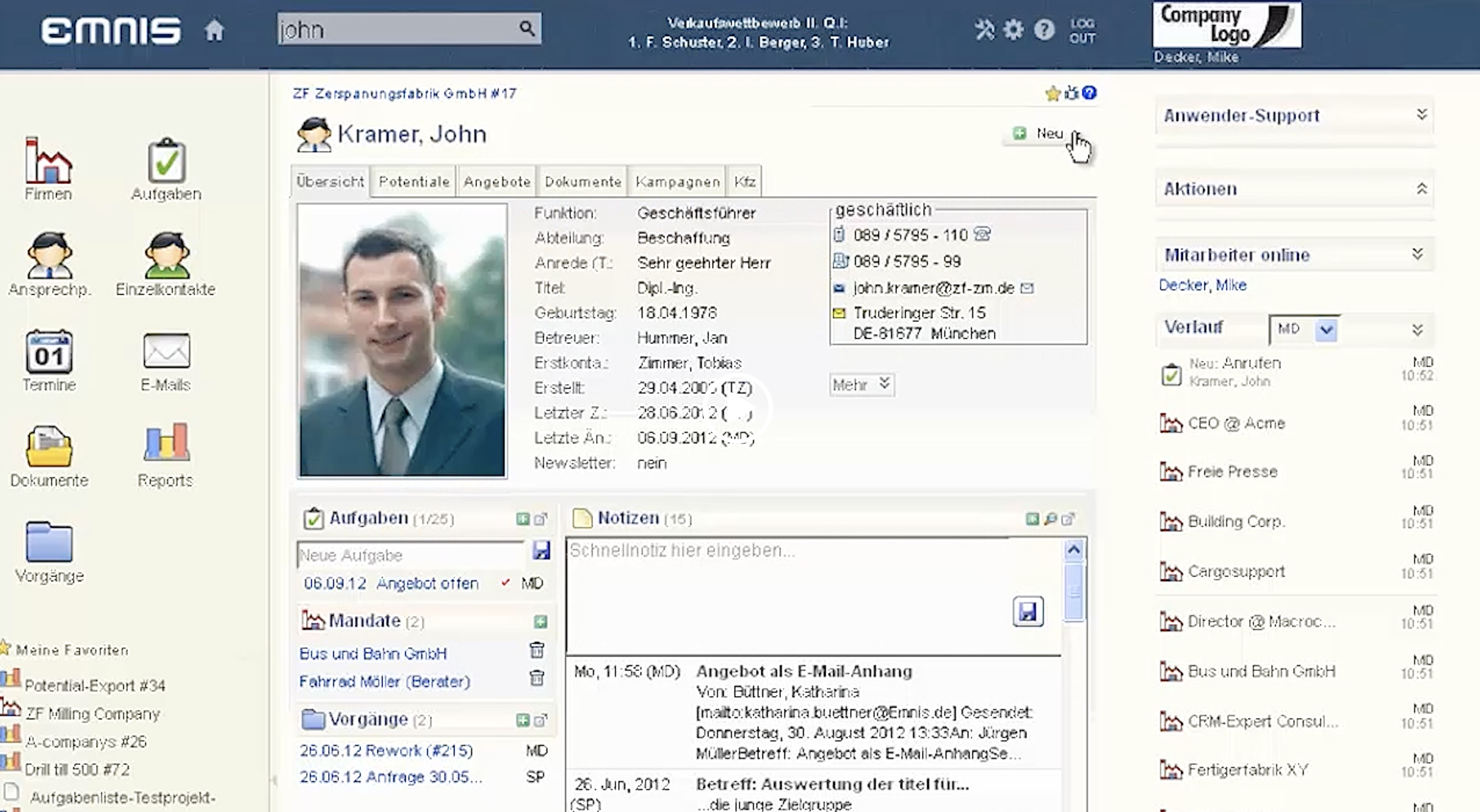Click the search magnifier icon
Image resolution: width=1480 pixels, height=812 pixels.
click(526, 28)
